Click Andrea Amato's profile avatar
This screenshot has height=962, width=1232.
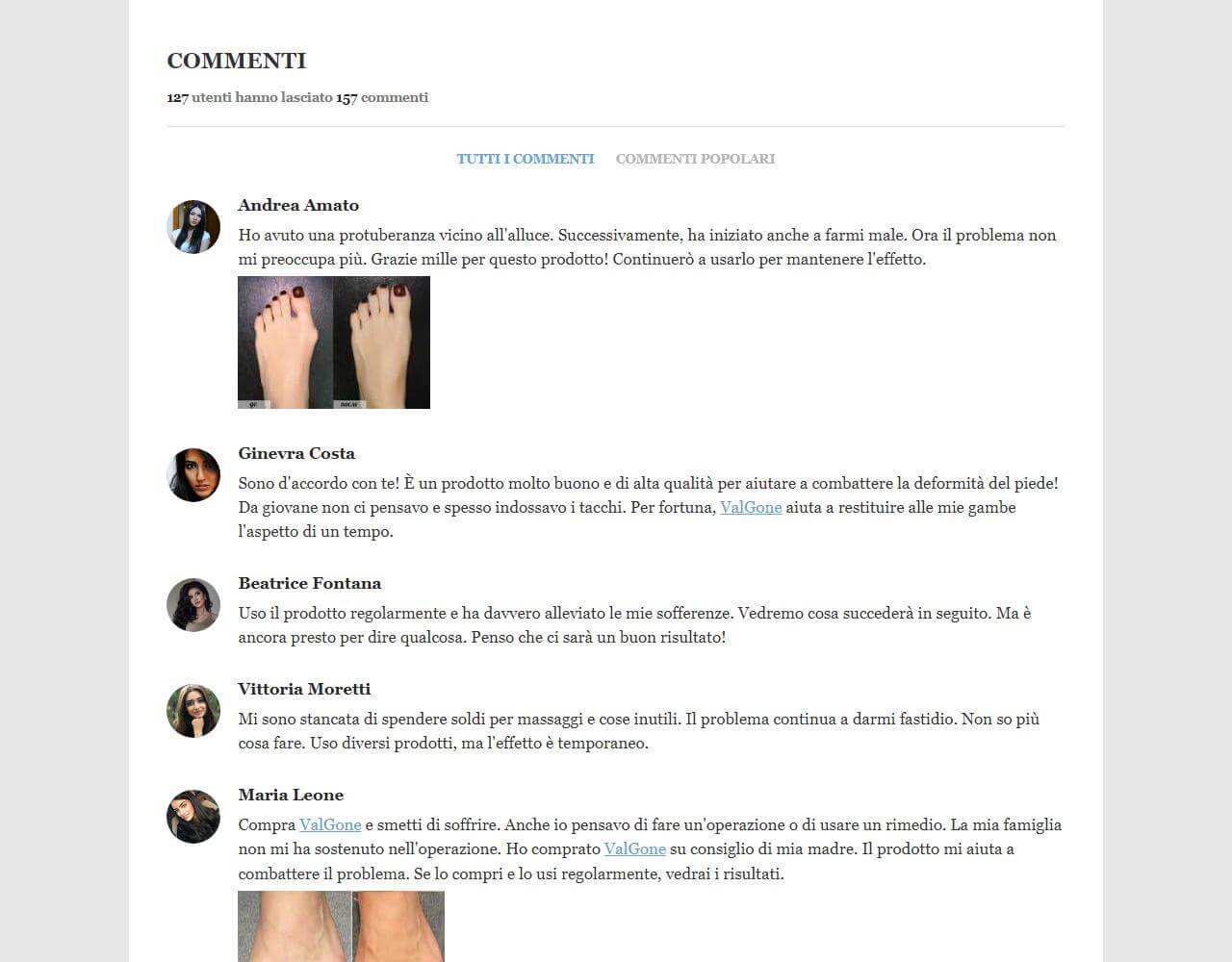pos(193,227)
